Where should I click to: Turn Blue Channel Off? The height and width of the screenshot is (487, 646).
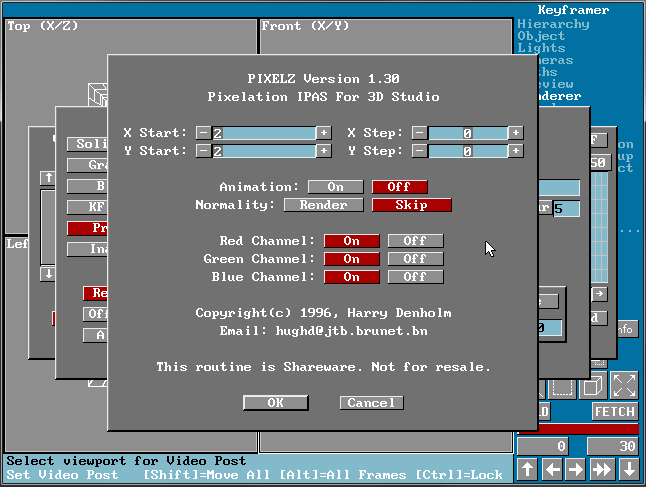415,277
